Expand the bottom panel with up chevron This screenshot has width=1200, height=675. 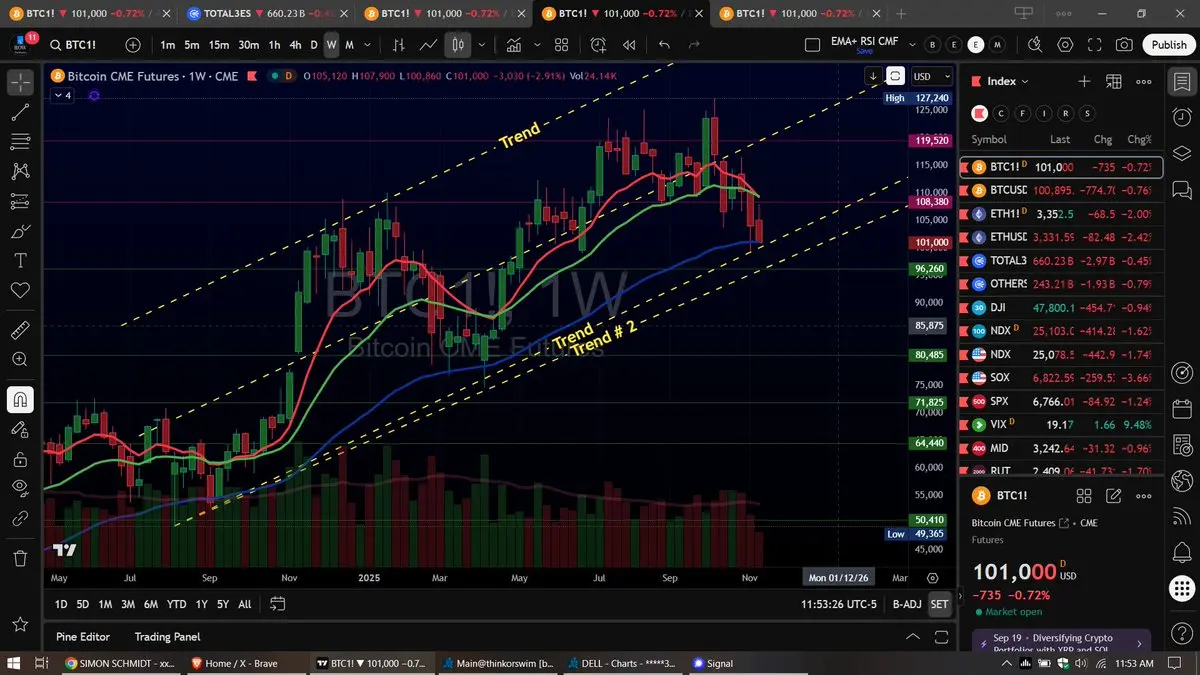[912, 636]
